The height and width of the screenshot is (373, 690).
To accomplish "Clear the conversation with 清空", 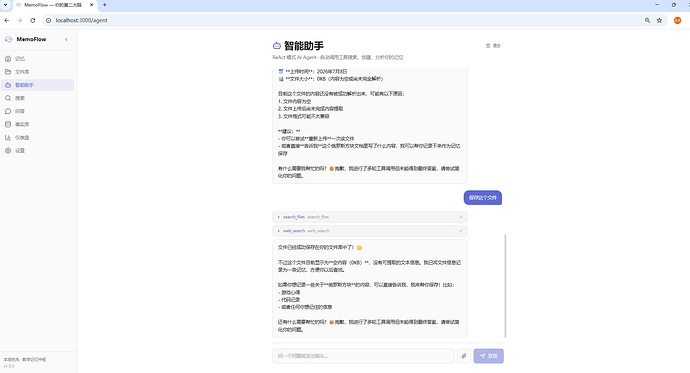I will (493, 46).
